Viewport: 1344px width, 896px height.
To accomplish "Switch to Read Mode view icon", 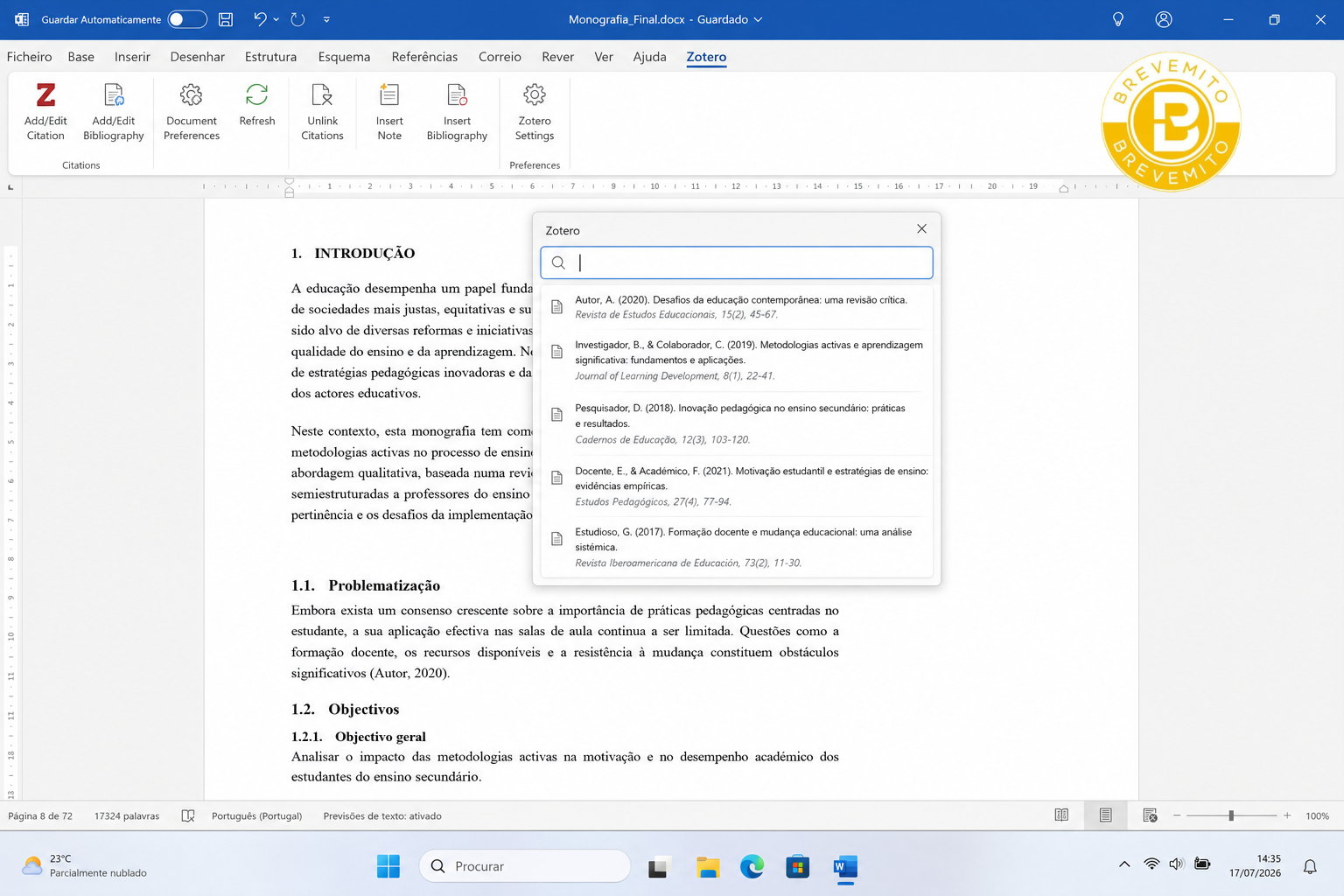I will tap(1061, 815).
